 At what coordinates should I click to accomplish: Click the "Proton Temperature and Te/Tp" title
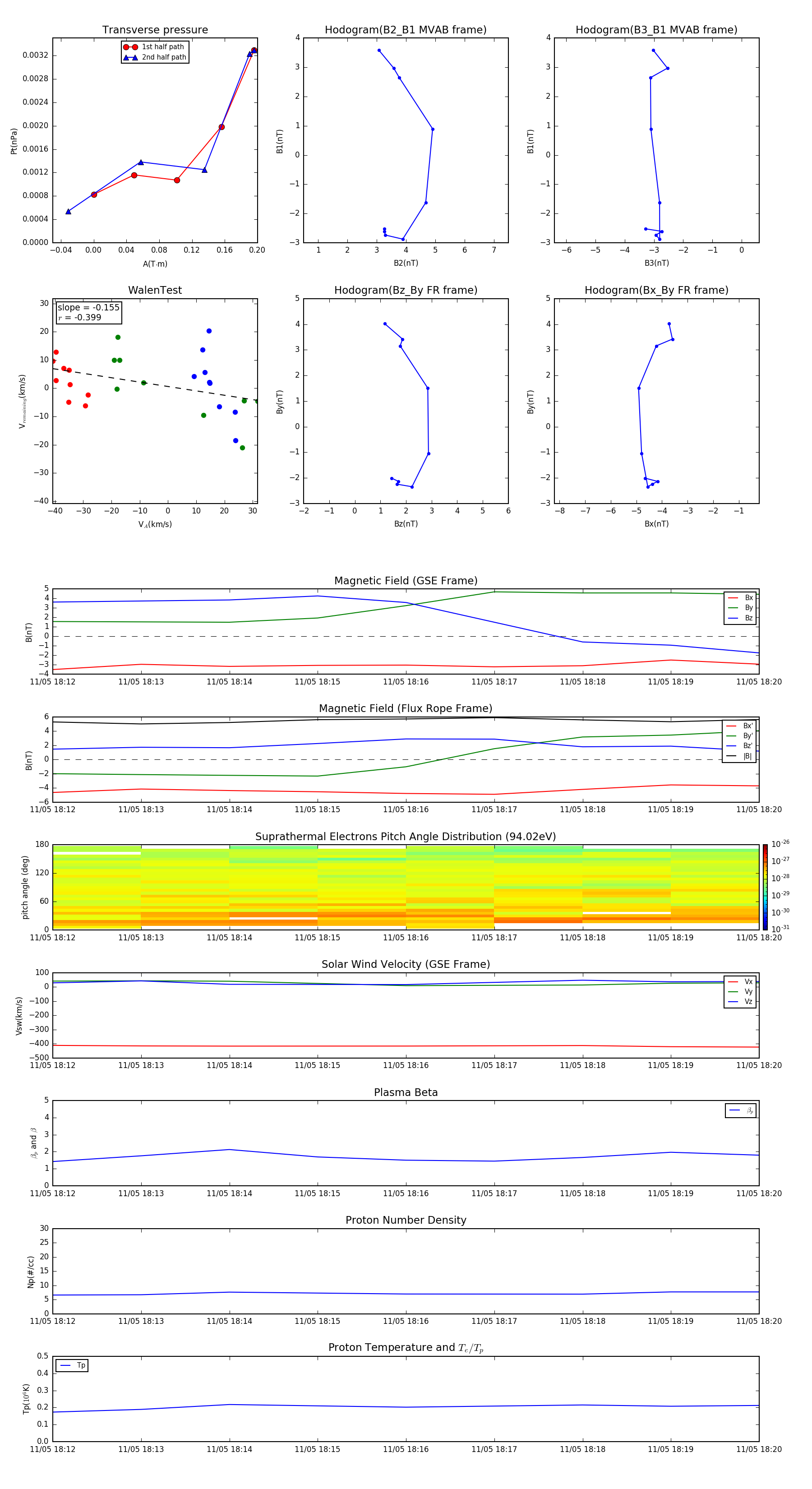click(x=406, y=1348)
